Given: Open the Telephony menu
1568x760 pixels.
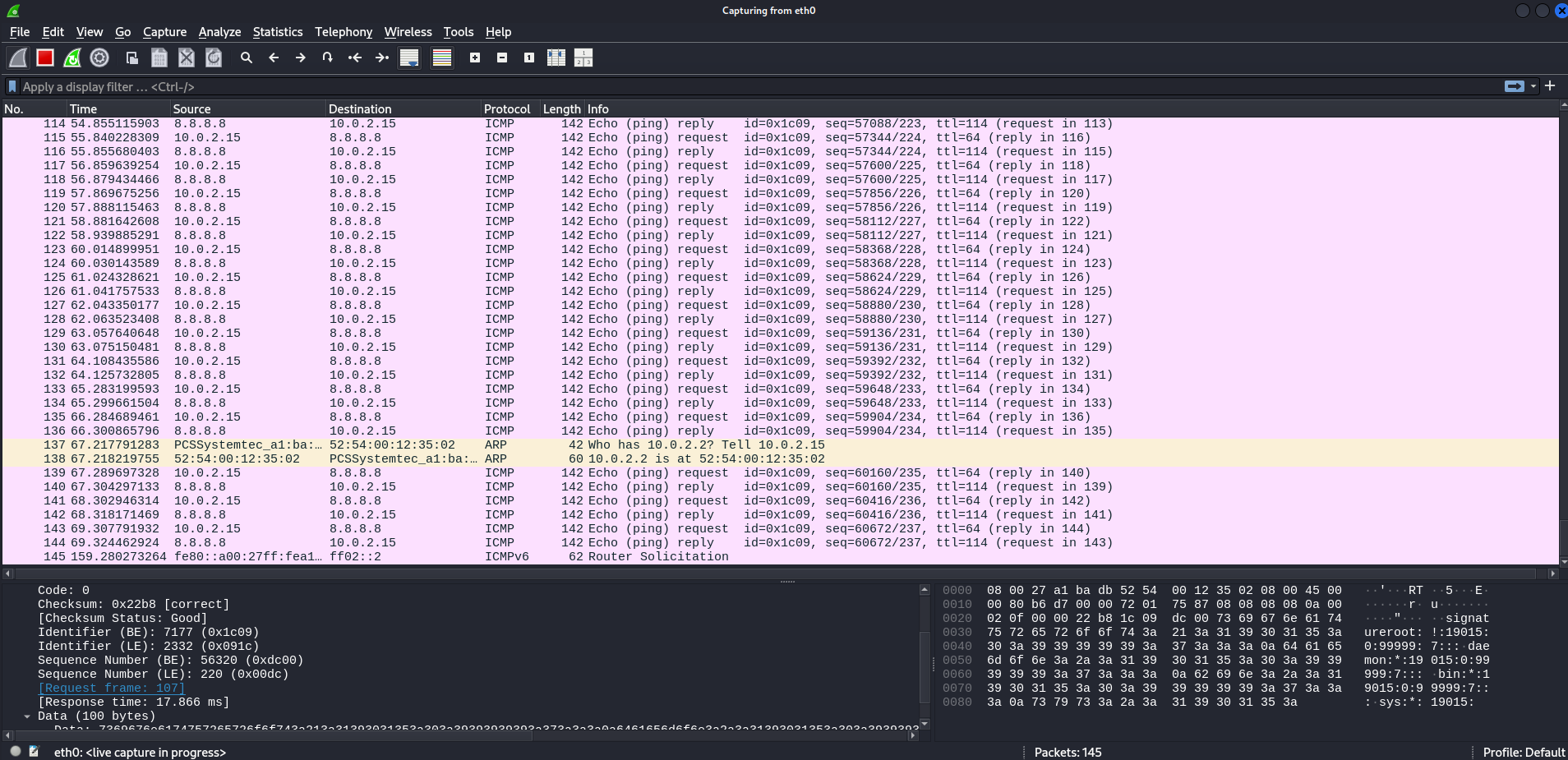Looking at the screenshot, I should (343, 32).
